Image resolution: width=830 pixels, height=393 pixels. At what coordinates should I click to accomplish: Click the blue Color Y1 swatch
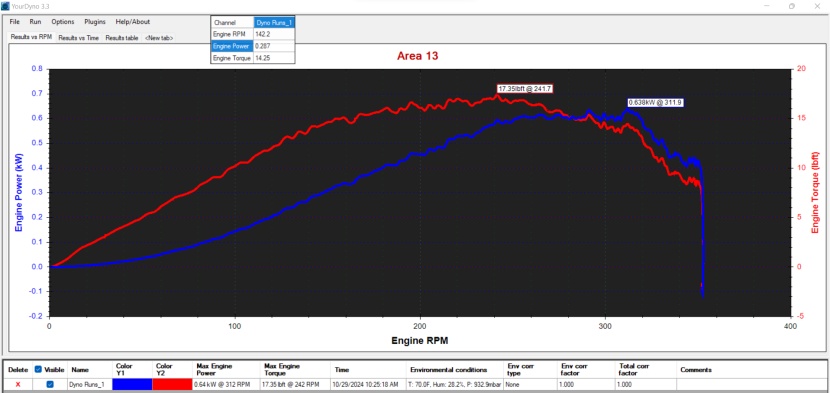[x=132, y=385]
